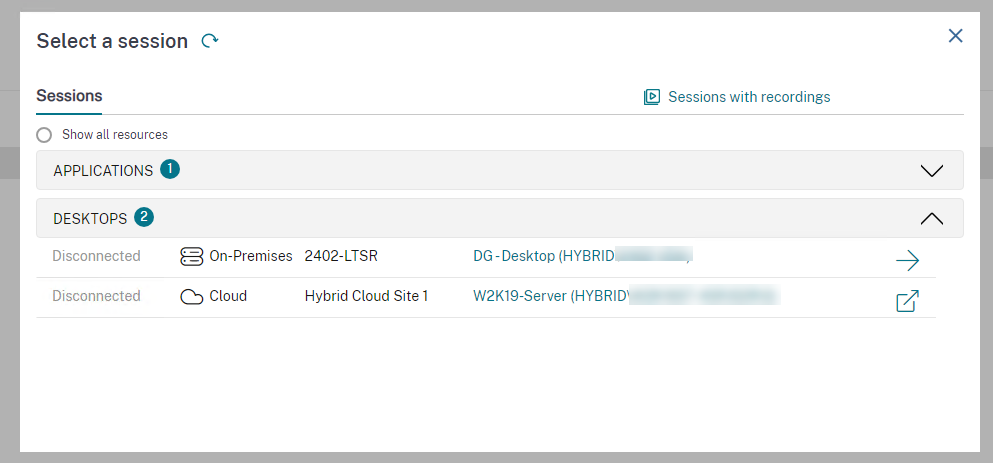
Task: Click the On-Premises server icon
Action: (191, 257)
